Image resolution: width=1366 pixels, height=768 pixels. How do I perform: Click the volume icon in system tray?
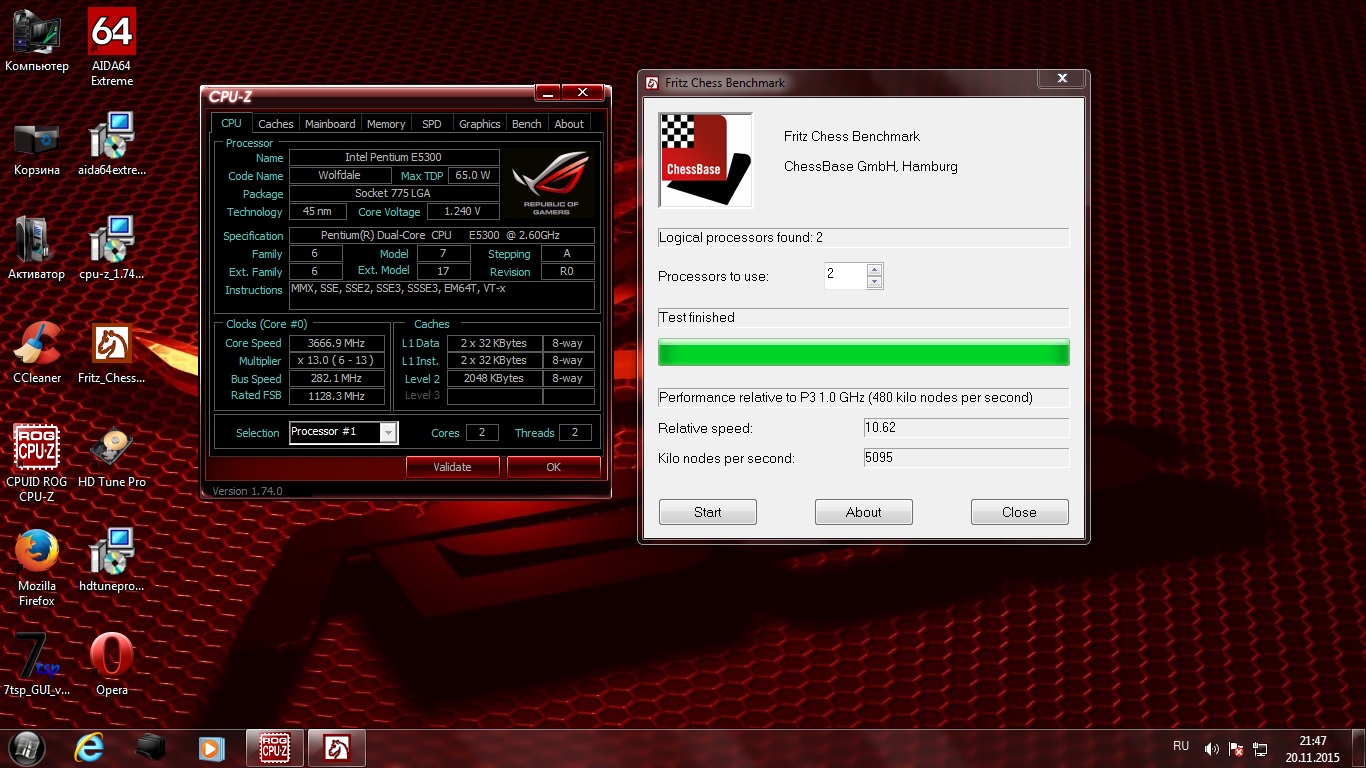click(x=1211, y=748)
